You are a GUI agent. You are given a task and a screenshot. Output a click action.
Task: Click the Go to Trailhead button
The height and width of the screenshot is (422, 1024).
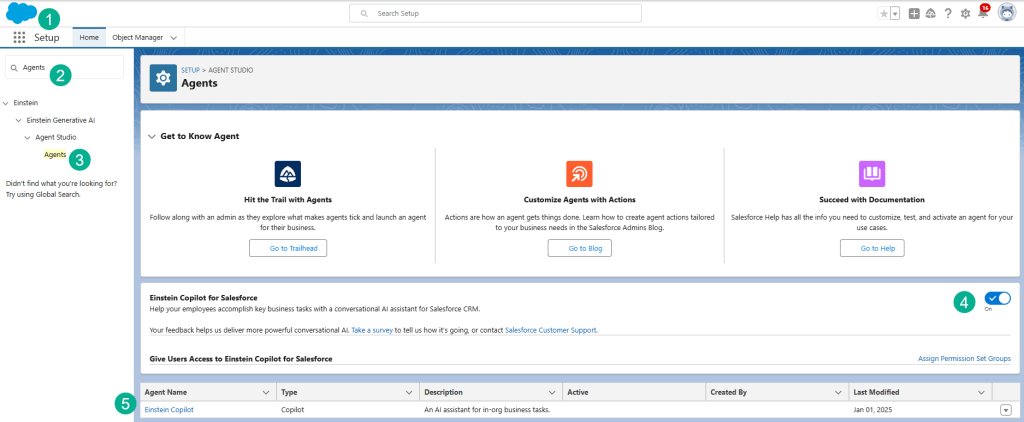pos(288,248)
